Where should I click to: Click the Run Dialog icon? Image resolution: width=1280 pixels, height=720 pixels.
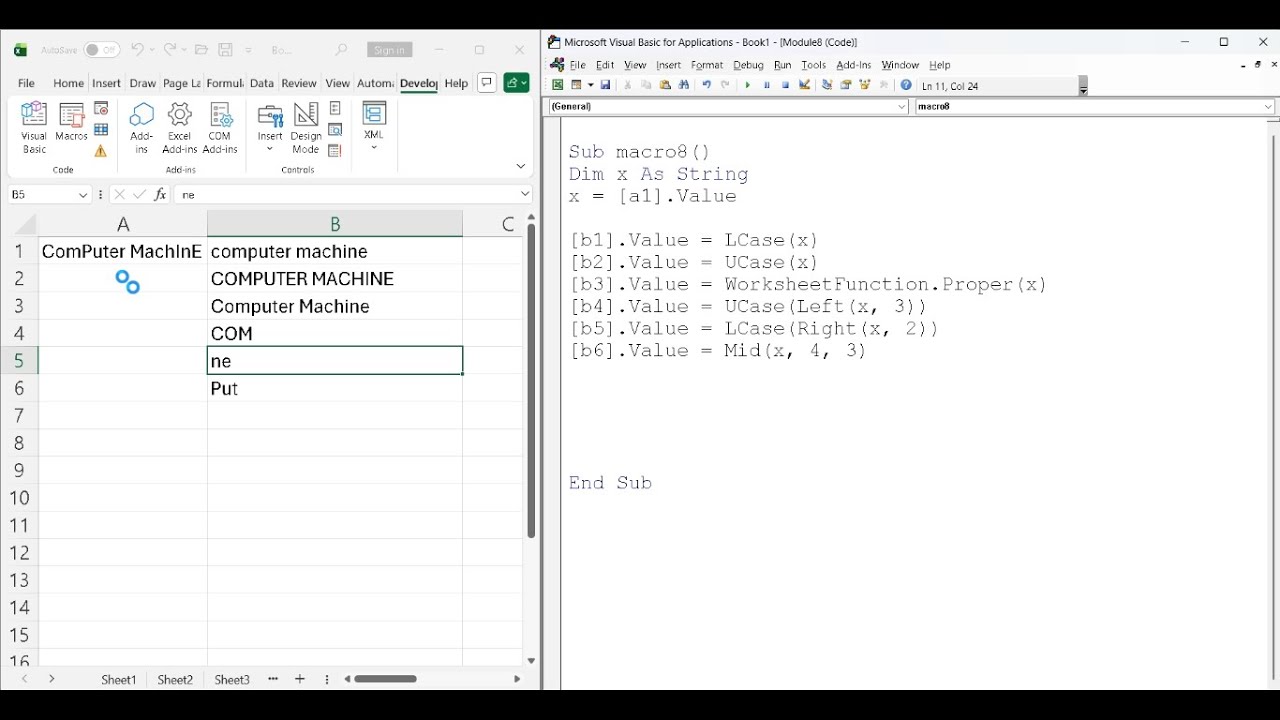(x=335, y=151)
